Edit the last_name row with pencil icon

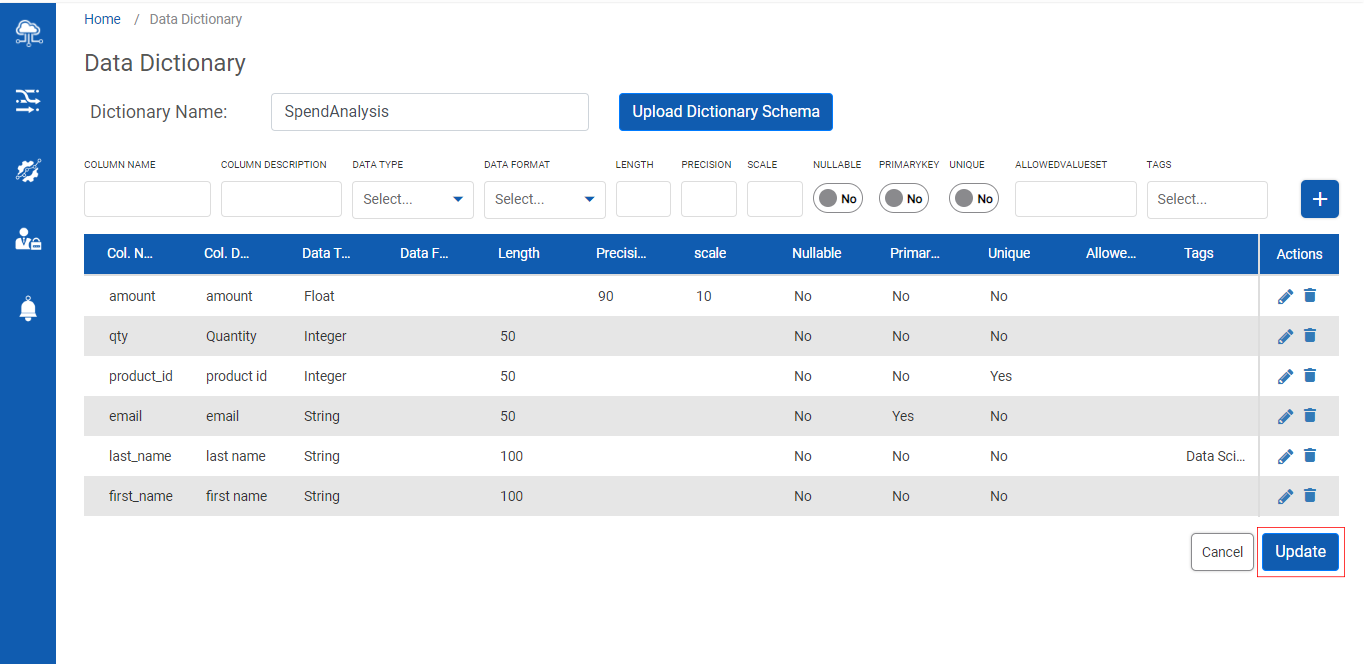tap(1286, 456)
